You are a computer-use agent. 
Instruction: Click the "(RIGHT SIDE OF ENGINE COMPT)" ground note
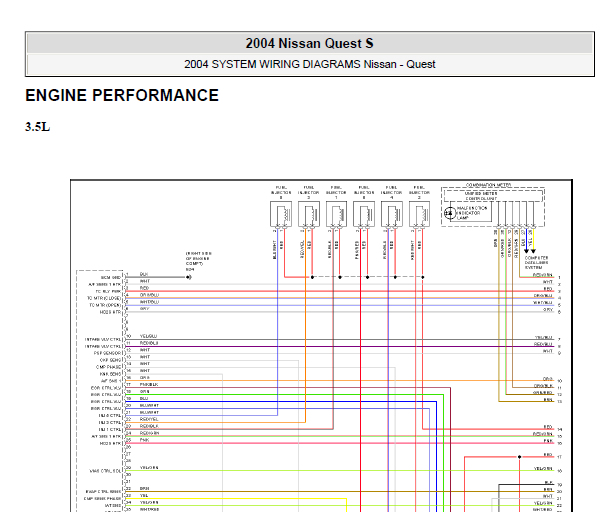[x=198, y=259]
